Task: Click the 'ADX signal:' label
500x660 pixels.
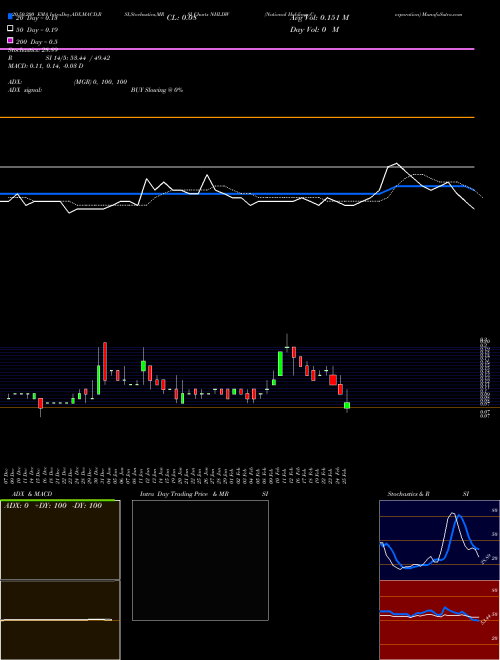Action: (25, 90)
